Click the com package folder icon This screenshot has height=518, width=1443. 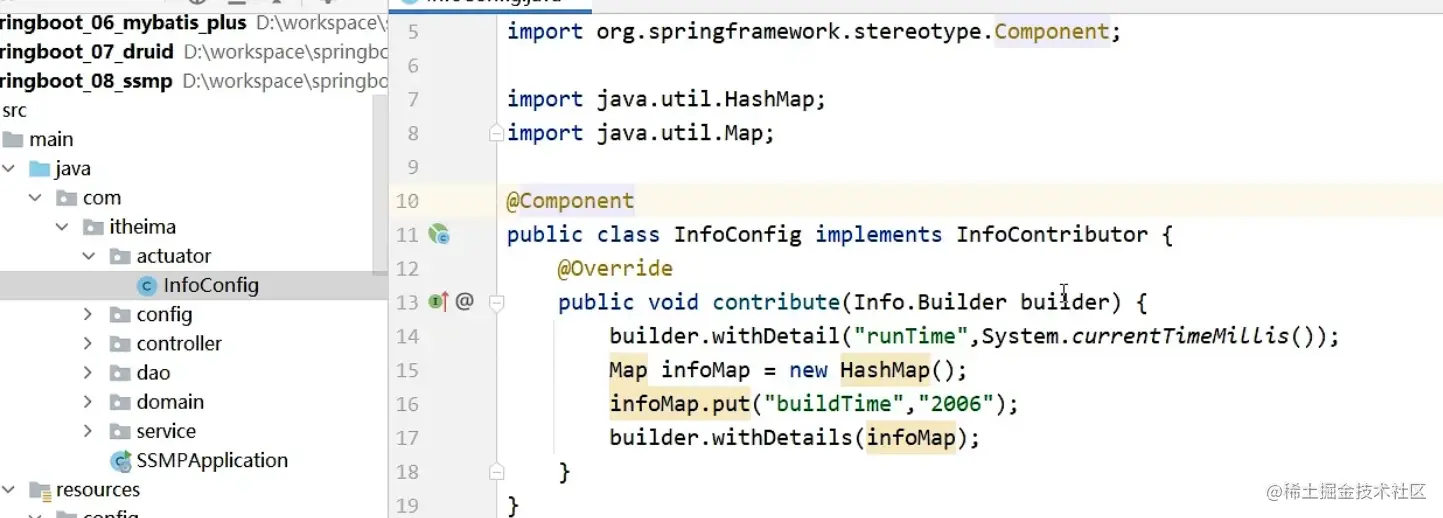tap(66, 198)
